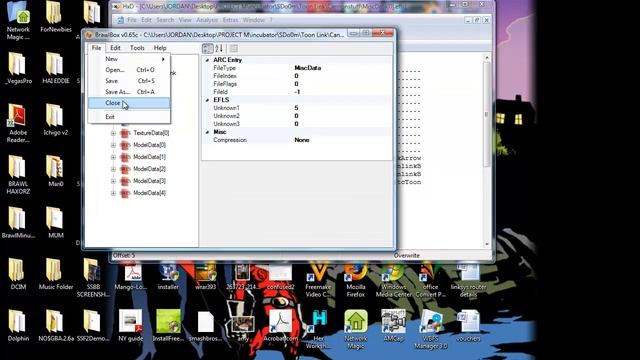The width and height of the screenshot is (640, 360).
Task: Choose Save As... in File menu
Action: click(x=129, y=92)
